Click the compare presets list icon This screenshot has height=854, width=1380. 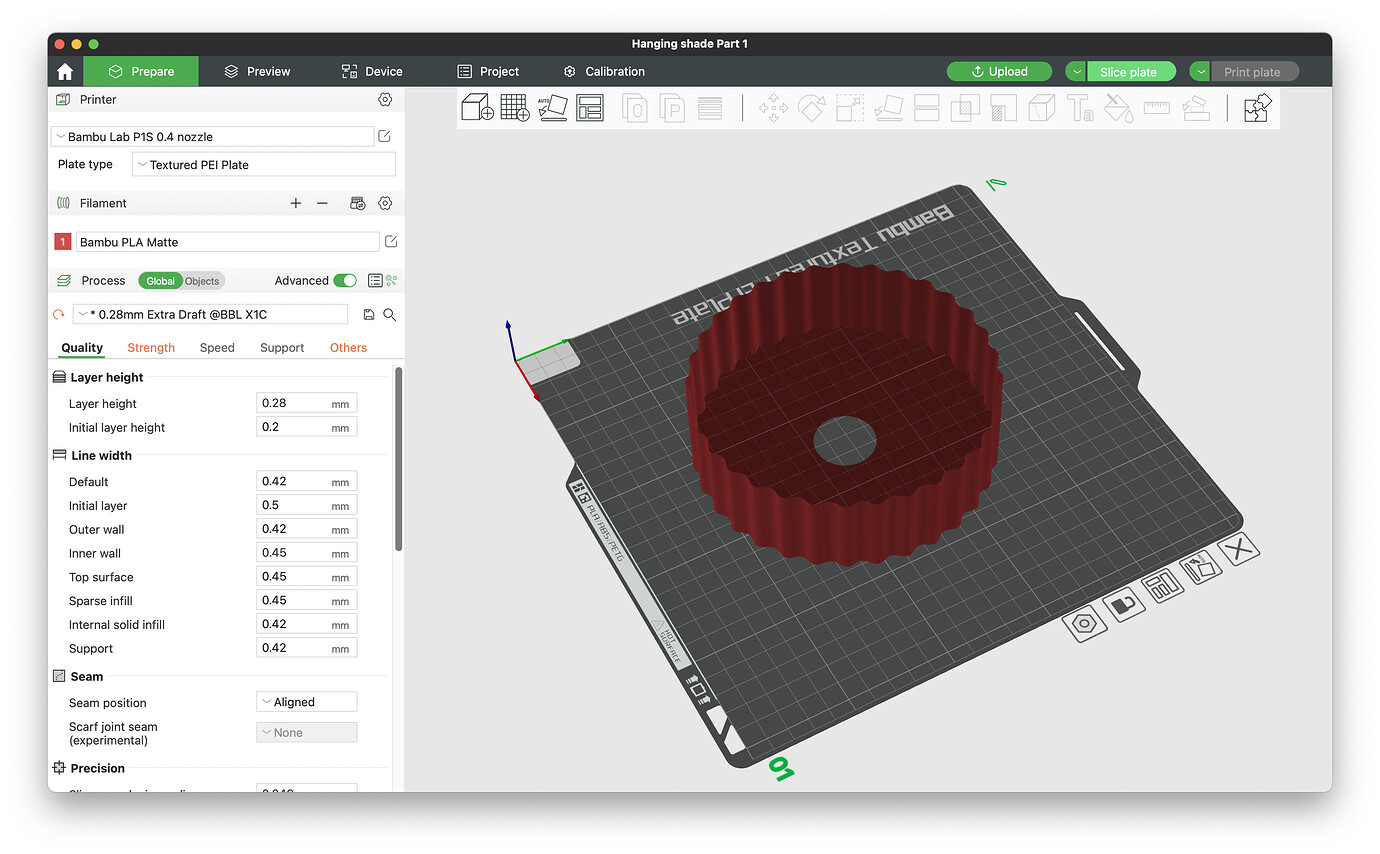375,281
